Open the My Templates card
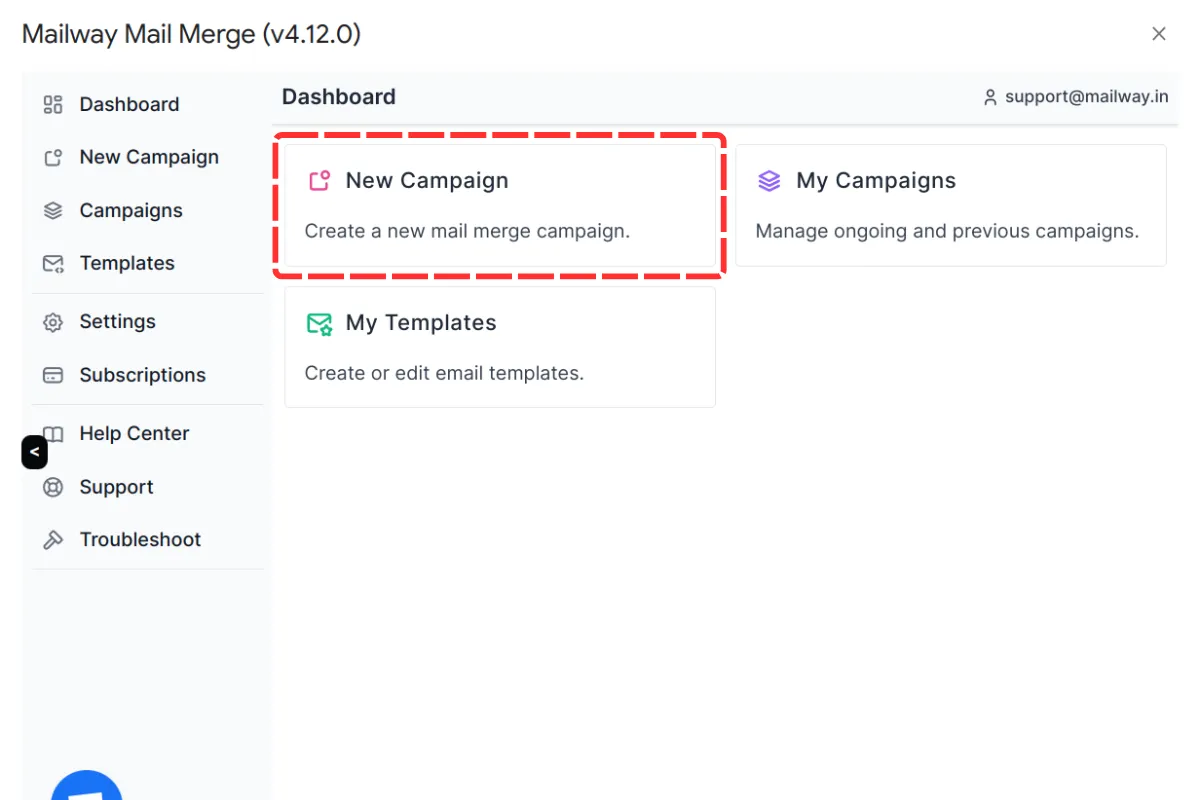 coord(499,346)
